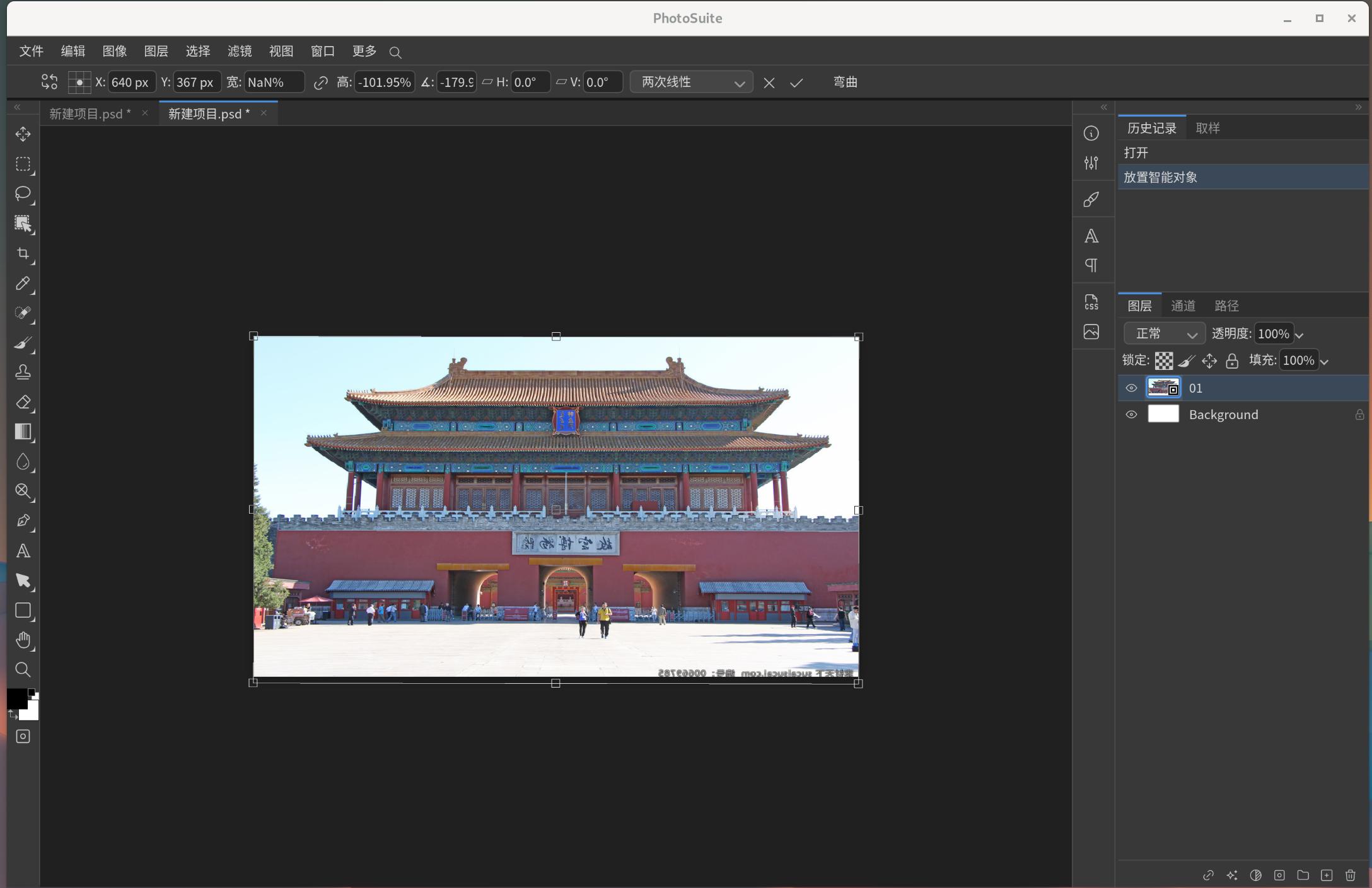
Task: Switch to the 通道 tab
Action: coord(1183,306)
